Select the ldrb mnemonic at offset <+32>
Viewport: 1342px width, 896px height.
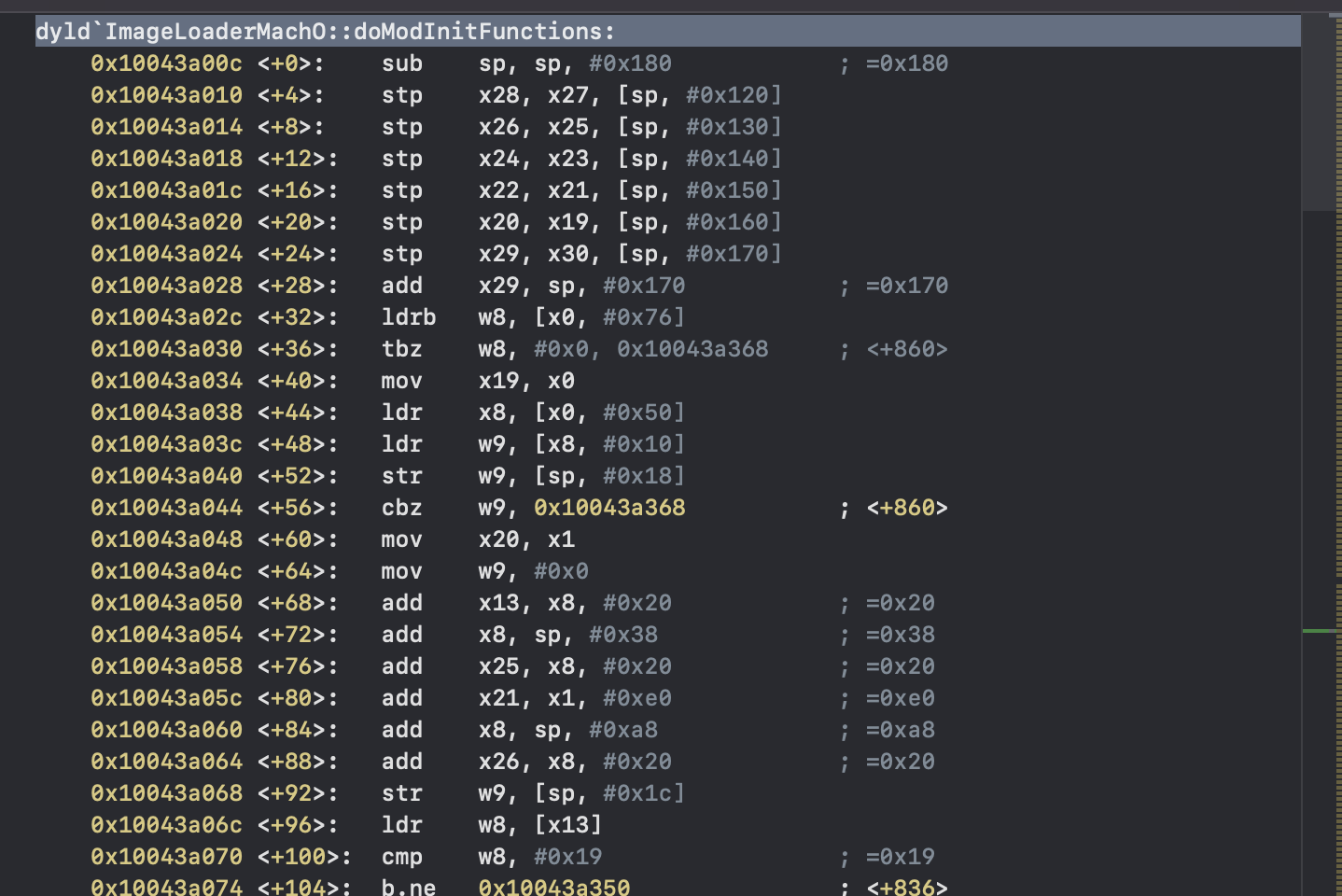point(409,317)
